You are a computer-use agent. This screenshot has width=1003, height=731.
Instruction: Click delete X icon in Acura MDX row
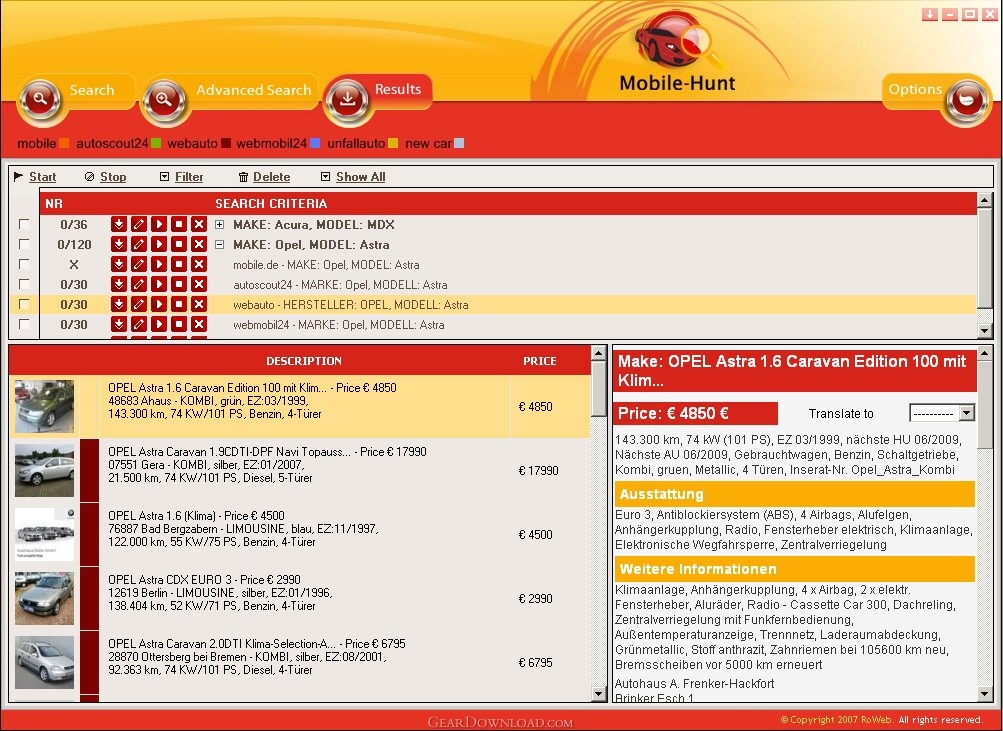pyautogui.click(x=199, y=224)
